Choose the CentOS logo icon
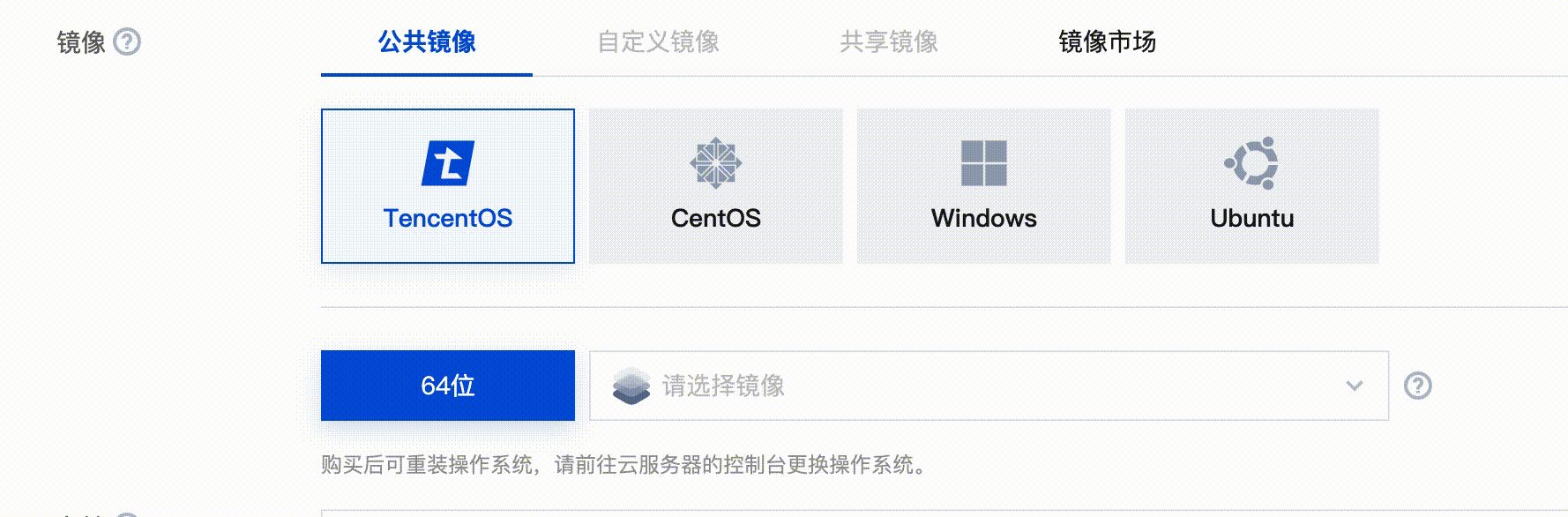Image resolution: width=1568 pixels, height=517 pixels. tap(716, 163)
